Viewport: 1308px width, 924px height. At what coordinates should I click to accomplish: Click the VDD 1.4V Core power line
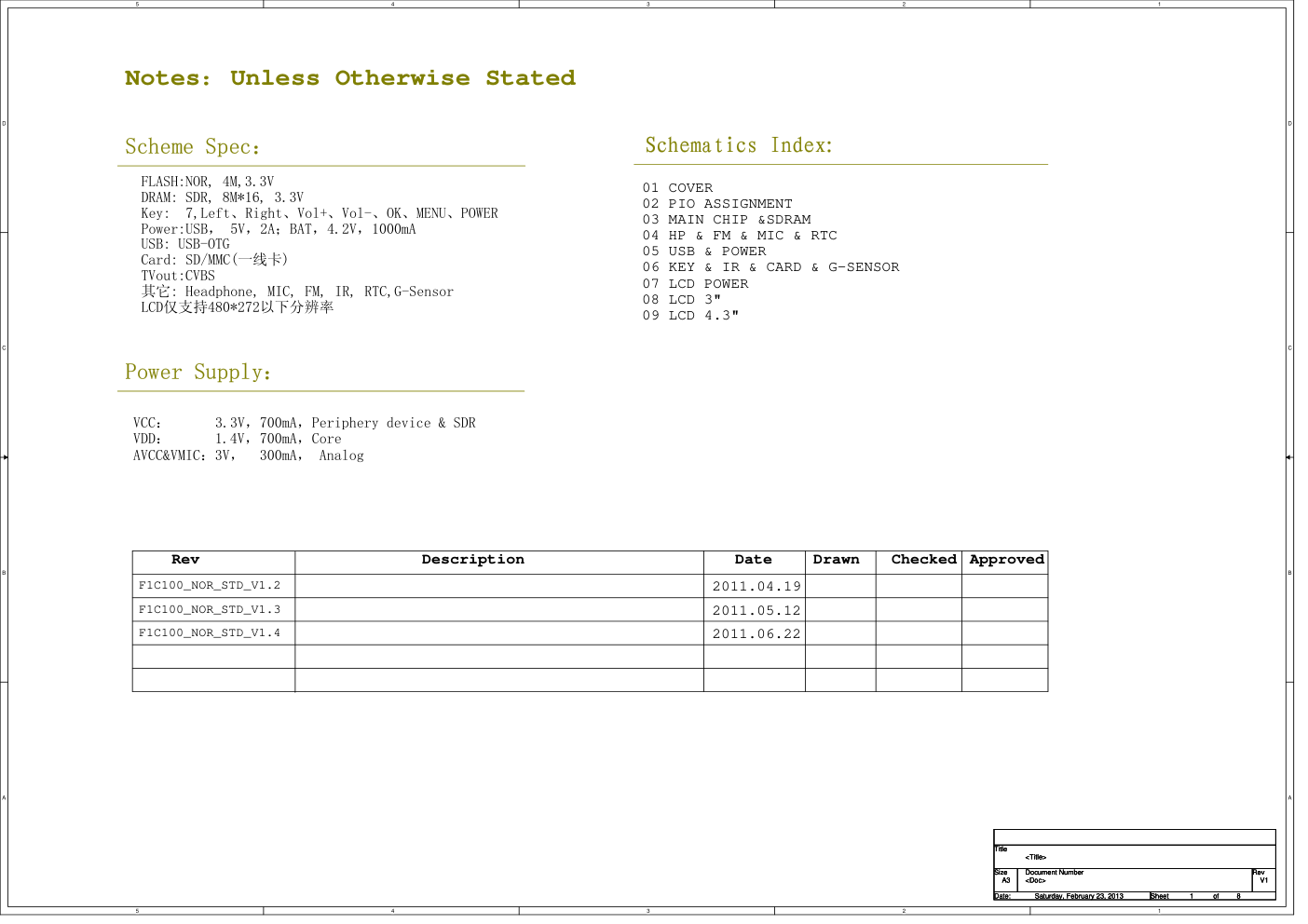238,439
